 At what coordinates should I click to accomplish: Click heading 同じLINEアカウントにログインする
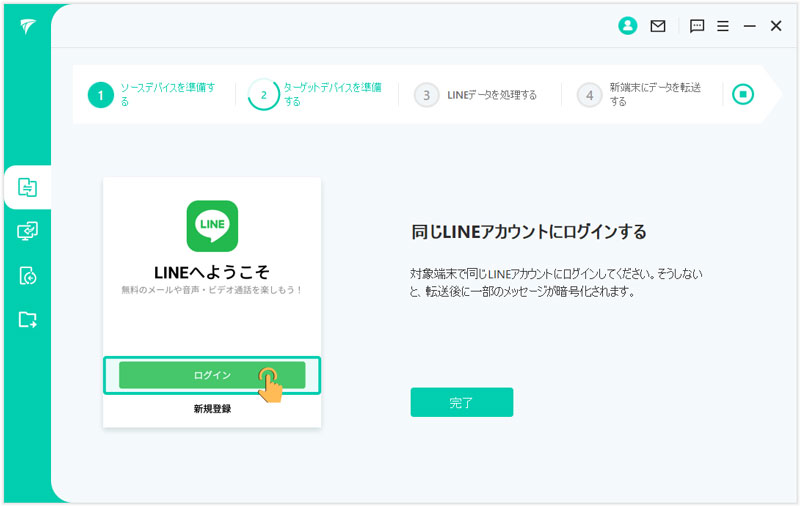[529, 232]
